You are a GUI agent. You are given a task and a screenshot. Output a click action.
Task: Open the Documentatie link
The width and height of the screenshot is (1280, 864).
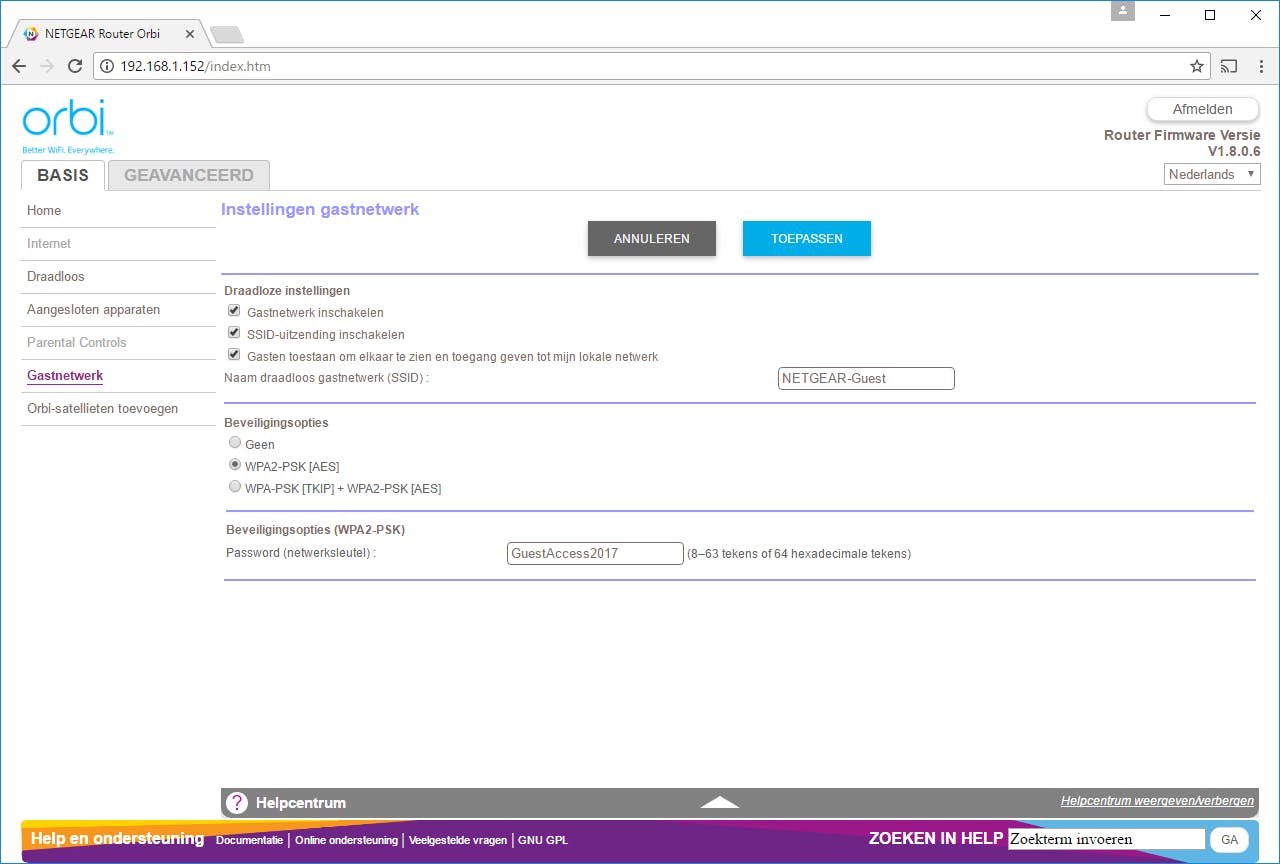249,840
